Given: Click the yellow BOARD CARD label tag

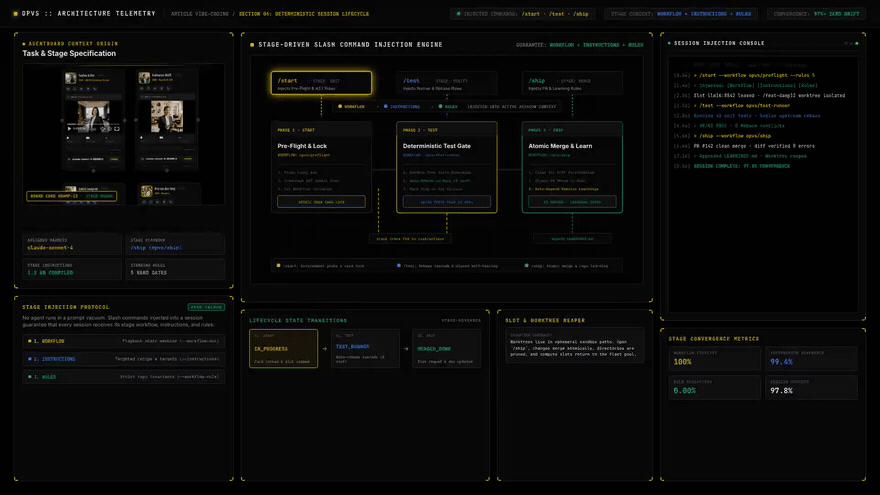Looking at the screenshot, I should (x=71, y=196).
